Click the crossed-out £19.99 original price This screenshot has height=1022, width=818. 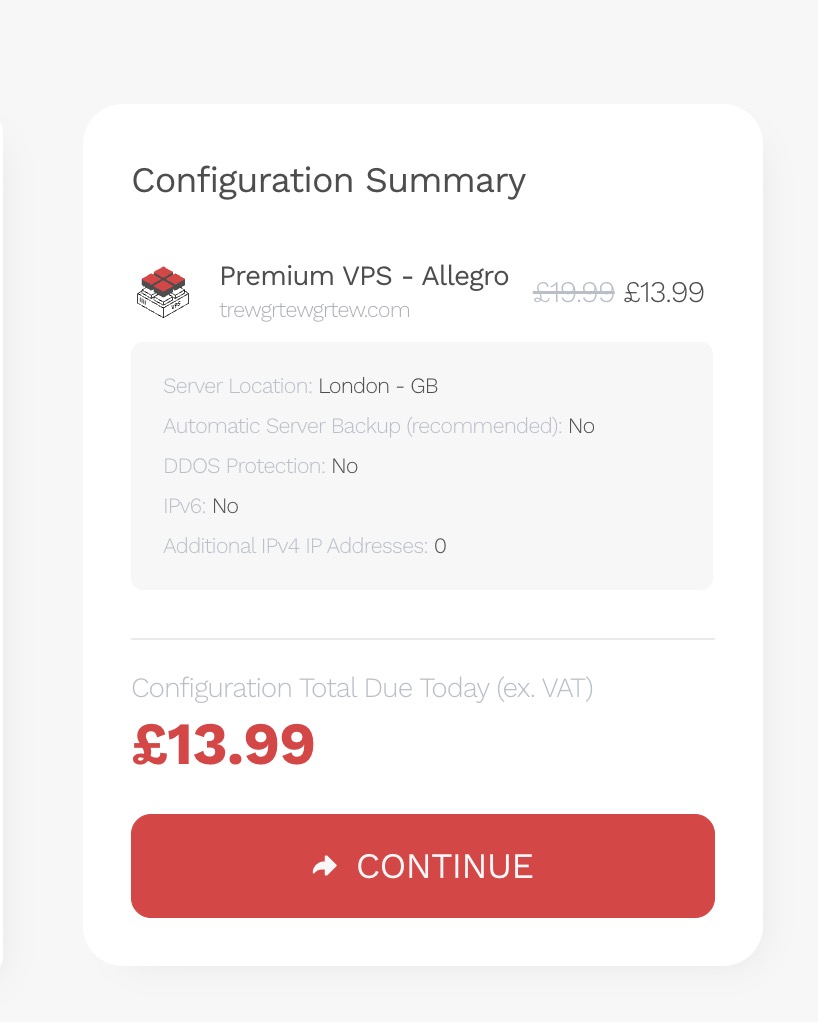coord(574,293)
